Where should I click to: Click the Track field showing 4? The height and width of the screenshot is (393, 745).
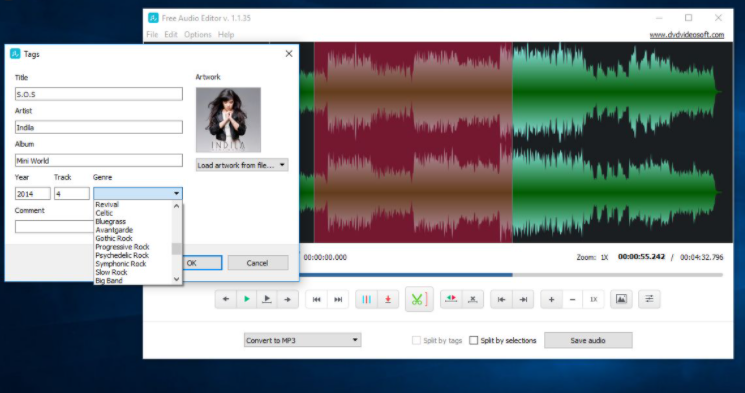pos(72,193)
